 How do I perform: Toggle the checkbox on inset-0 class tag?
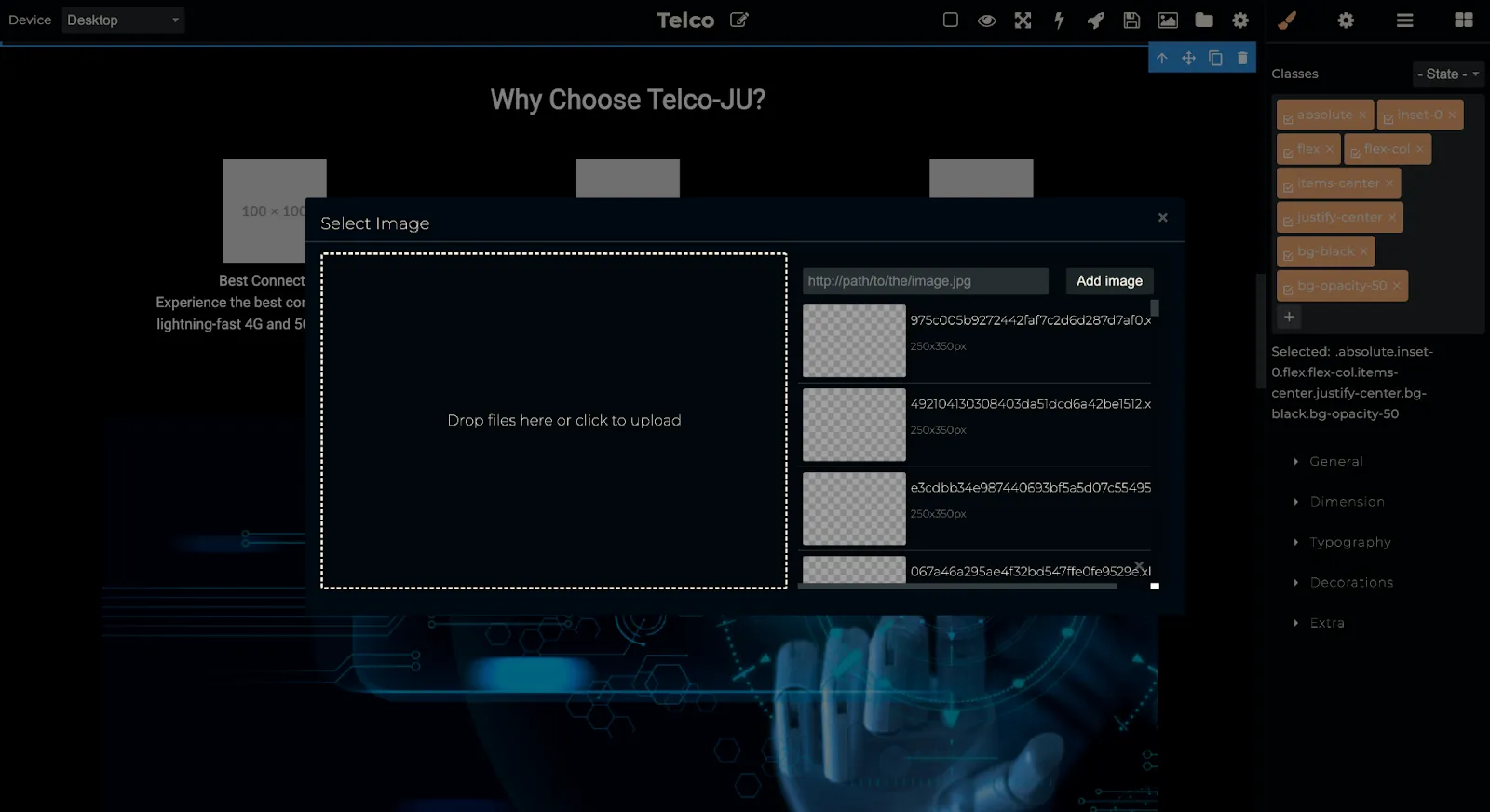point(1388,118)
